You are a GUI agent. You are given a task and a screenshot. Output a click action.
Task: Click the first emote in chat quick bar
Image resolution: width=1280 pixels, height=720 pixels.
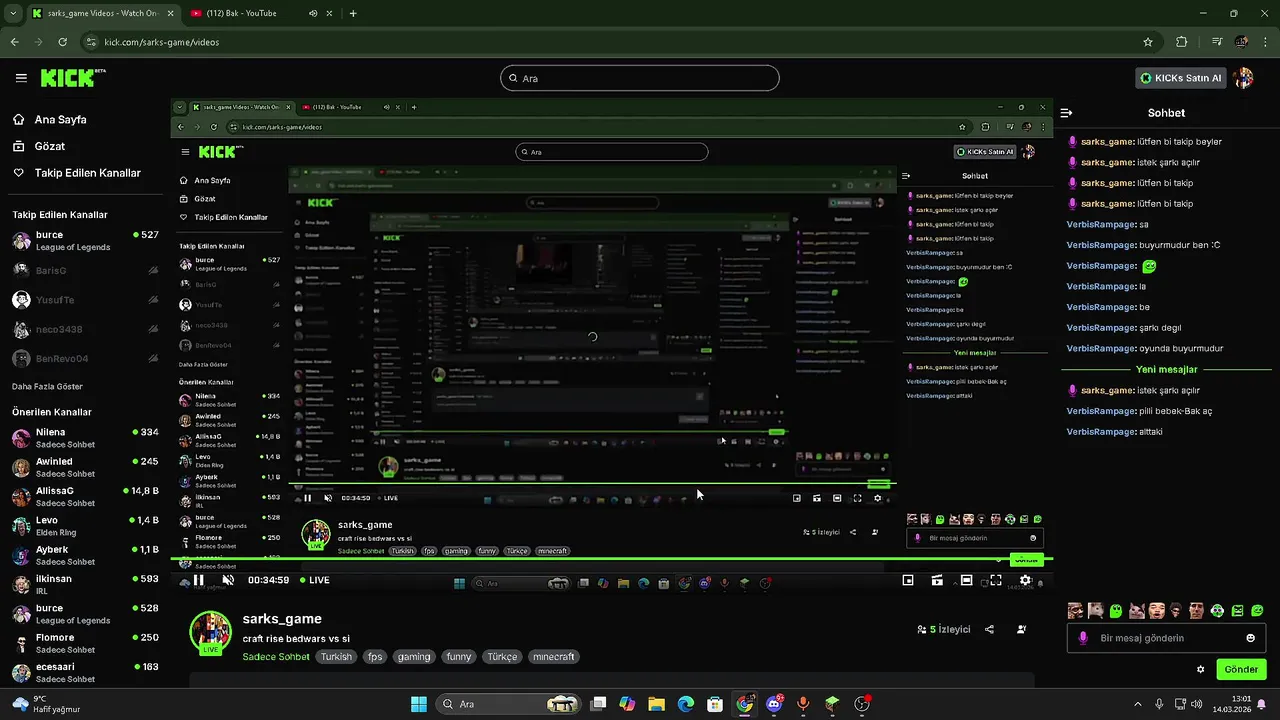click(x=1075, y=610)
